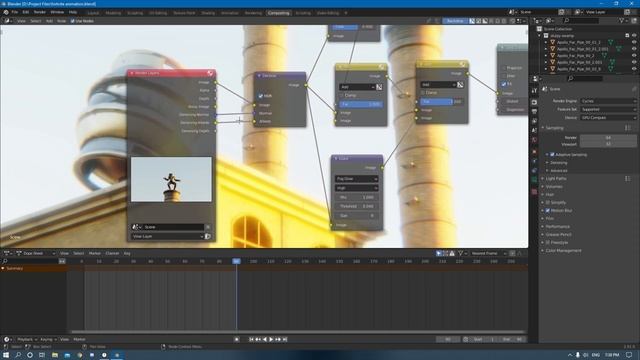Toggle Adaptive Sampling checkbox
This screenshot has width=640, height=360.
(x=552, y=155)
